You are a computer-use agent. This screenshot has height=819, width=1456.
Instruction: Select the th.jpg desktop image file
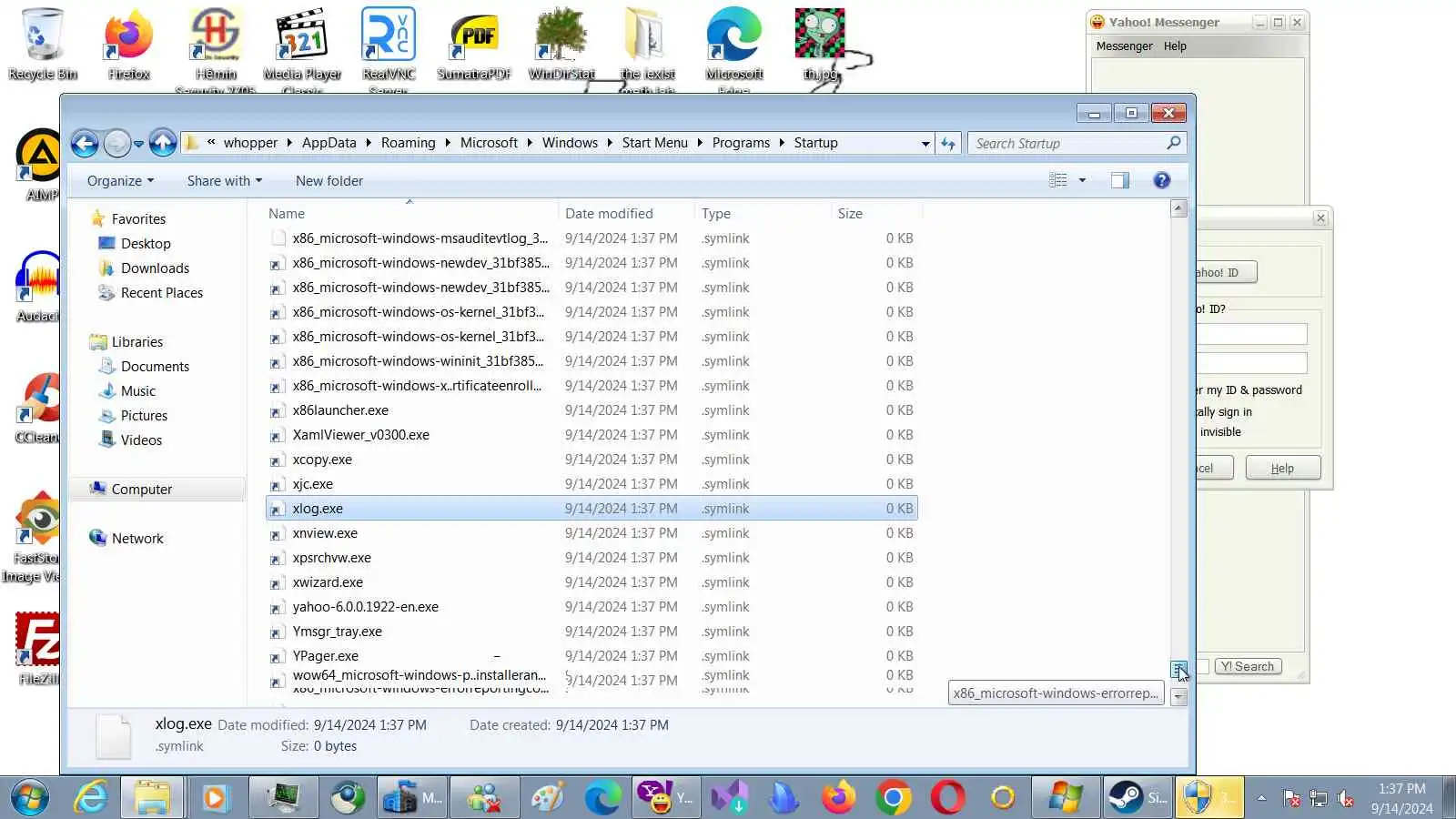pyautogui.click(x=821, y=44)
